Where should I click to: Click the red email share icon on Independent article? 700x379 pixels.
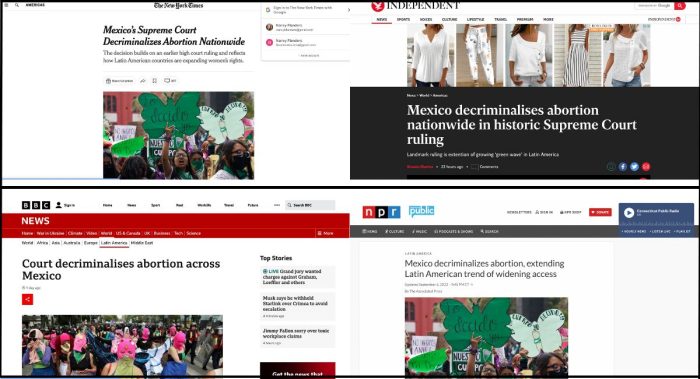pos(646,167)
